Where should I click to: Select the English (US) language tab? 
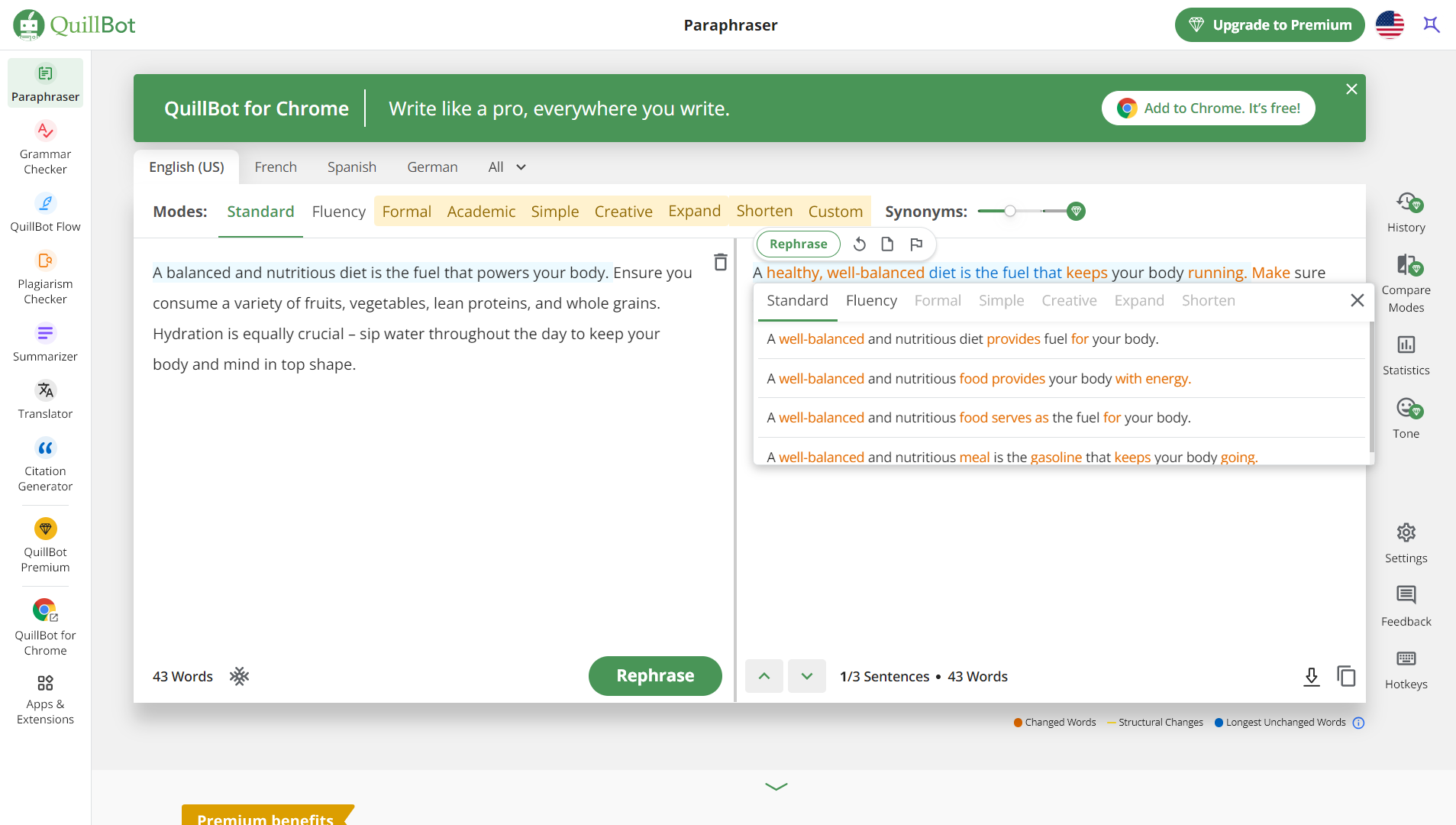click(186, 167)
